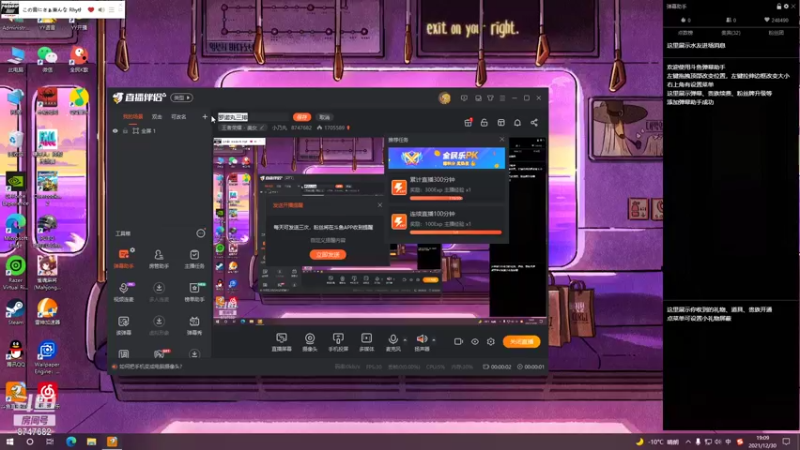Viewport: 800px width, 450px height.
Task: Open the 如何把手机变成电脑摄像头 help link
Action: (x=150, y=366)
